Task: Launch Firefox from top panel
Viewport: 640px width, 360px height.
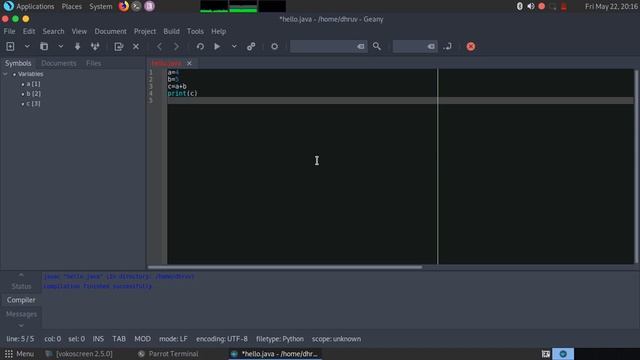Action: 123,6
